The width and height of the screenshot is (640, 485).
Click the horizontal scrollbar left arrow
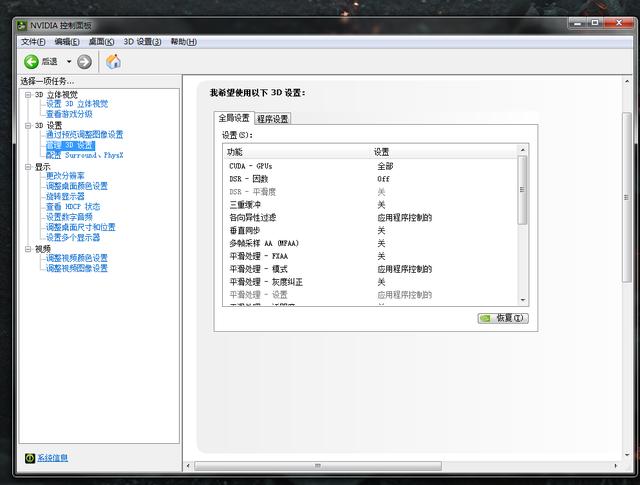tap(188, 465)
